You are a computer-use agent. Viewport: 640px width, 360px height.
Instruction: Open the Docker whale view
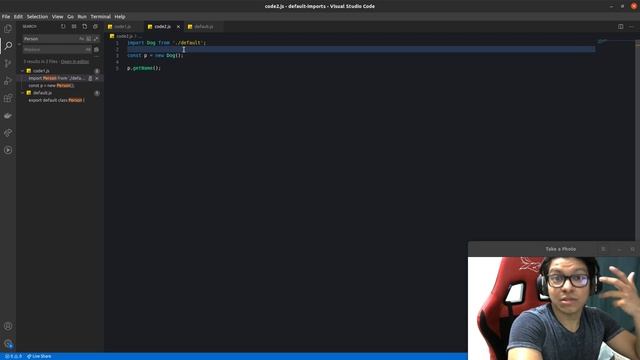pos(8,116)
